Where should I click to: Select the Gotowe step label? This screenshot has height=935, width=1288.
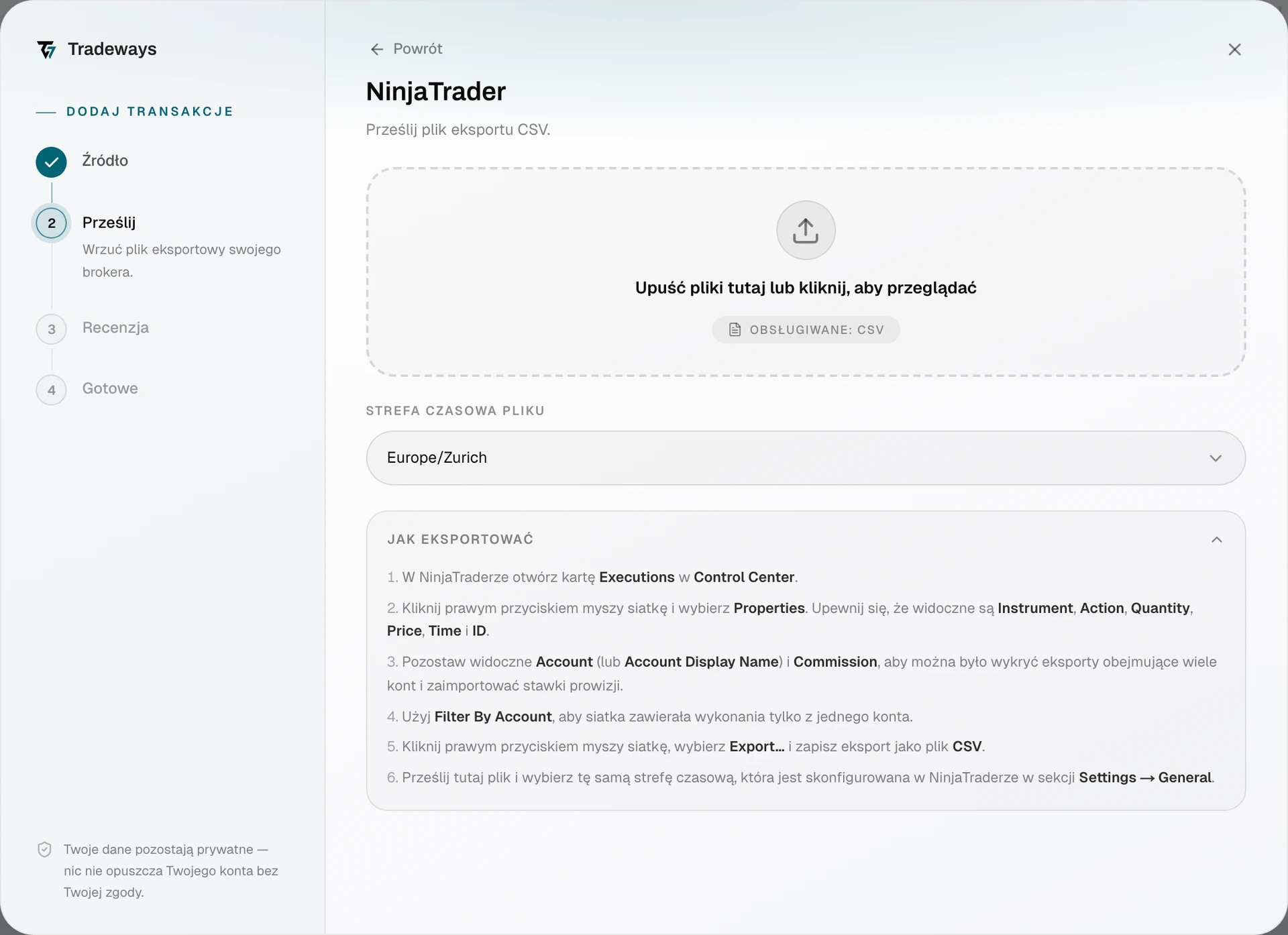pyautogui.click(x=110, y=388)
